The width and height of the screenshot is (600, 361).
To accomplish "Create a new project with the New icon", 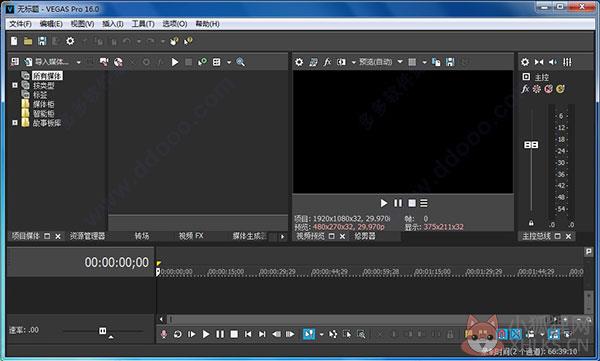I will tap(14, 41).
